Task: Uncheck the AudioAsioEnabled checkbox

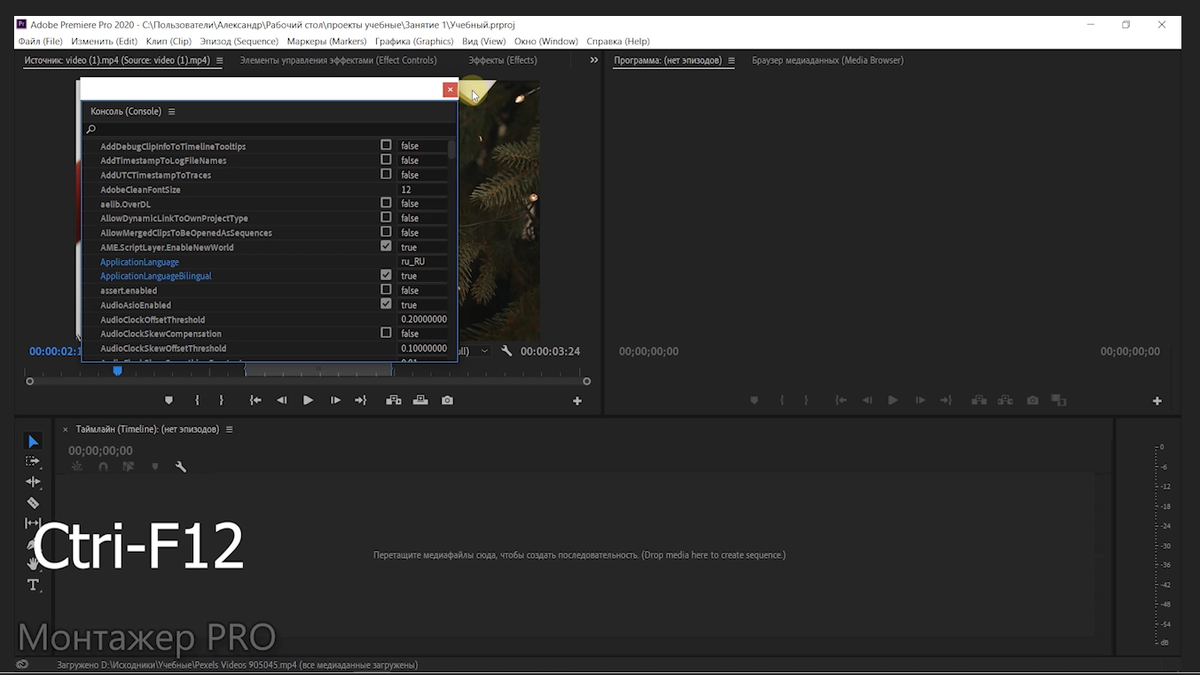Action: point(385,304)
